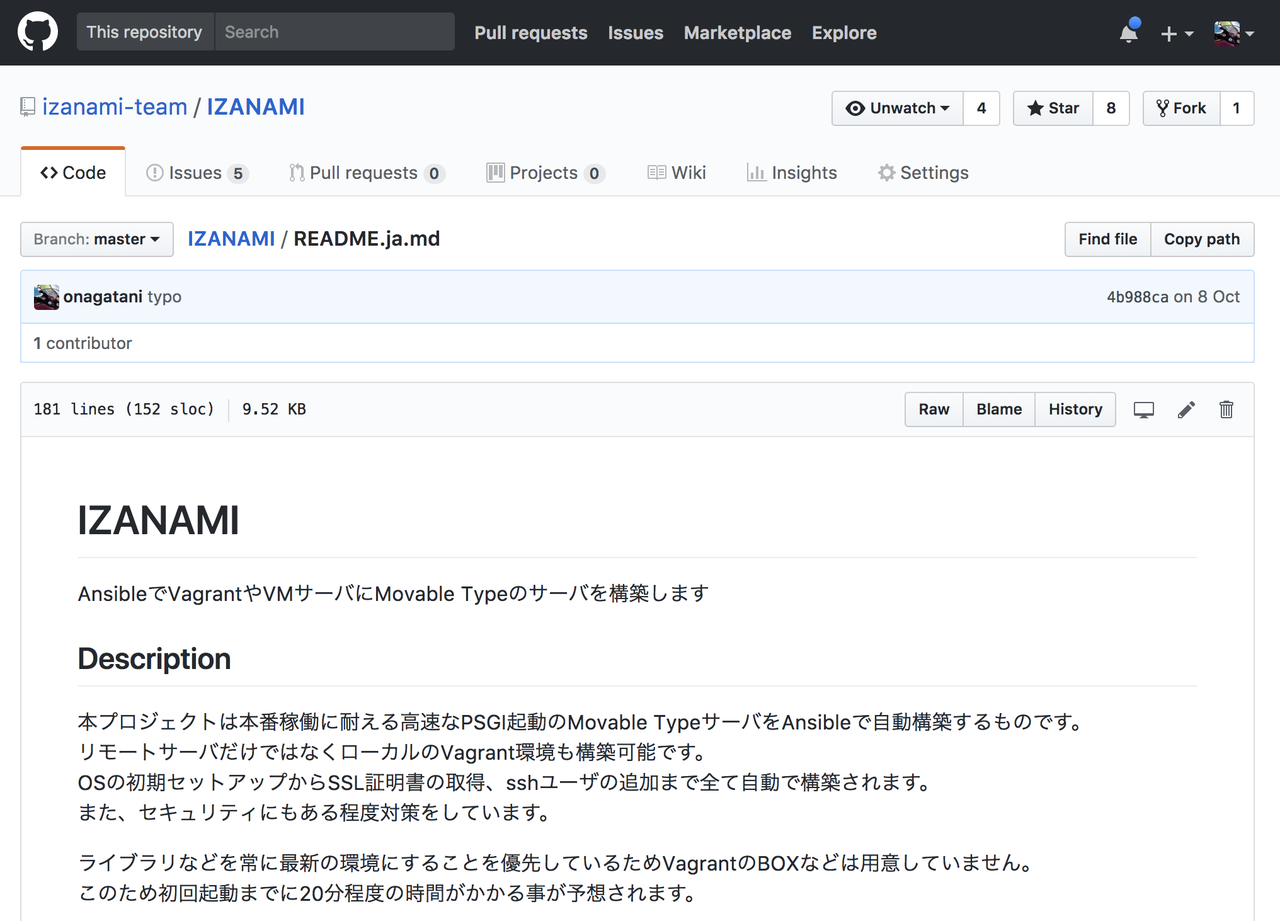View the 8 stargazers count
1280x921 pixels.
tap(1111, 108)
